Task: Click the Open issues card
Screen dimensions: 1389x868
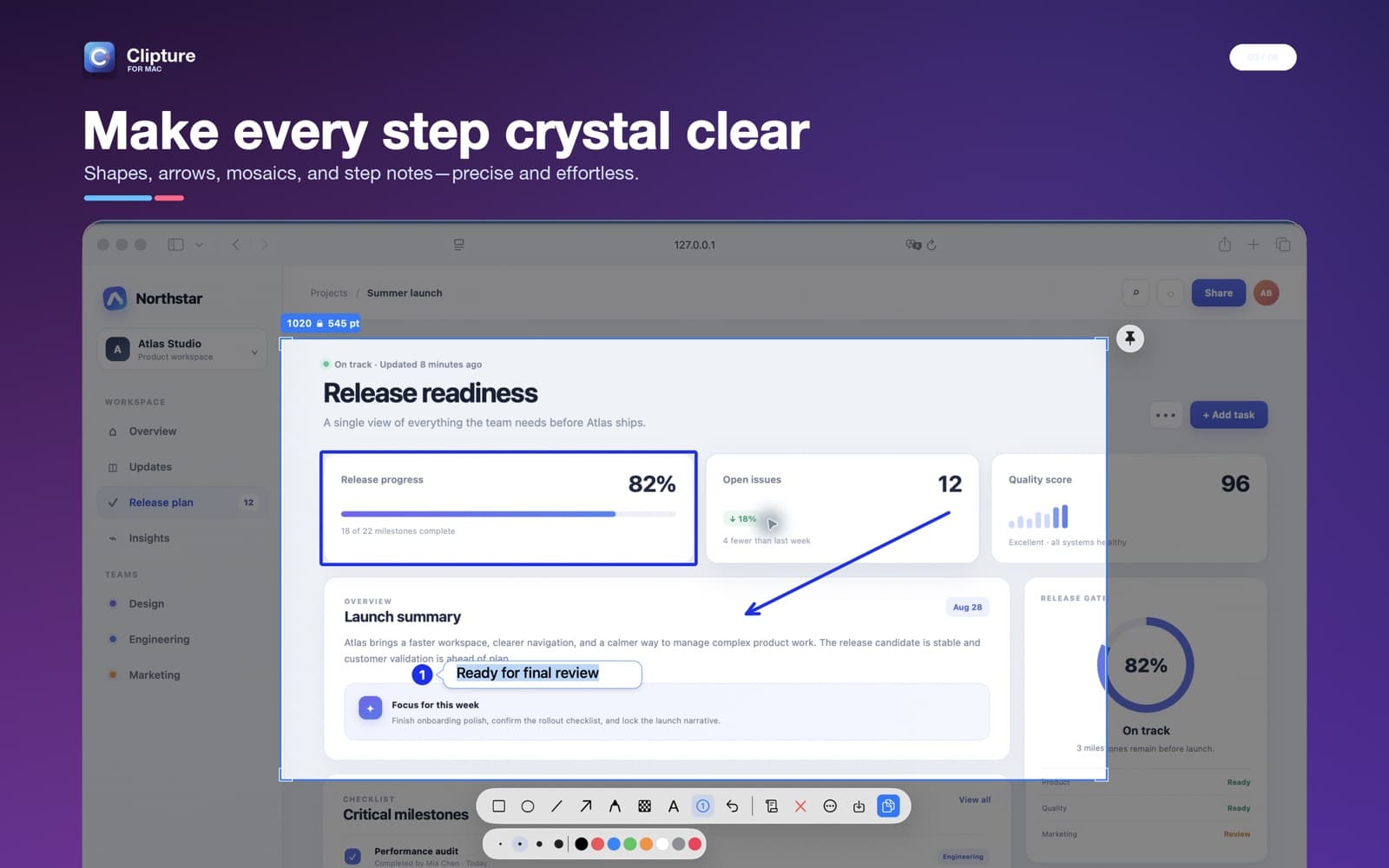Action: [842, 508]
